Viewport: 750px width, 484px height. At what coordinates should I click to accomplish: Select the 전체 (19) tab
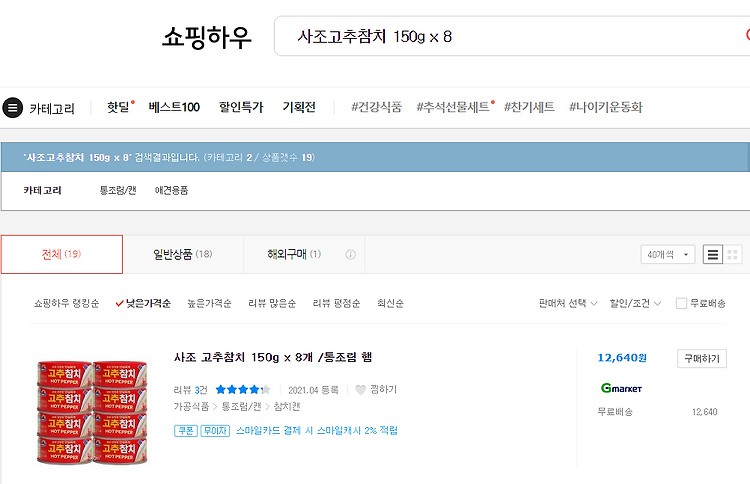click(x=62, y=254)
